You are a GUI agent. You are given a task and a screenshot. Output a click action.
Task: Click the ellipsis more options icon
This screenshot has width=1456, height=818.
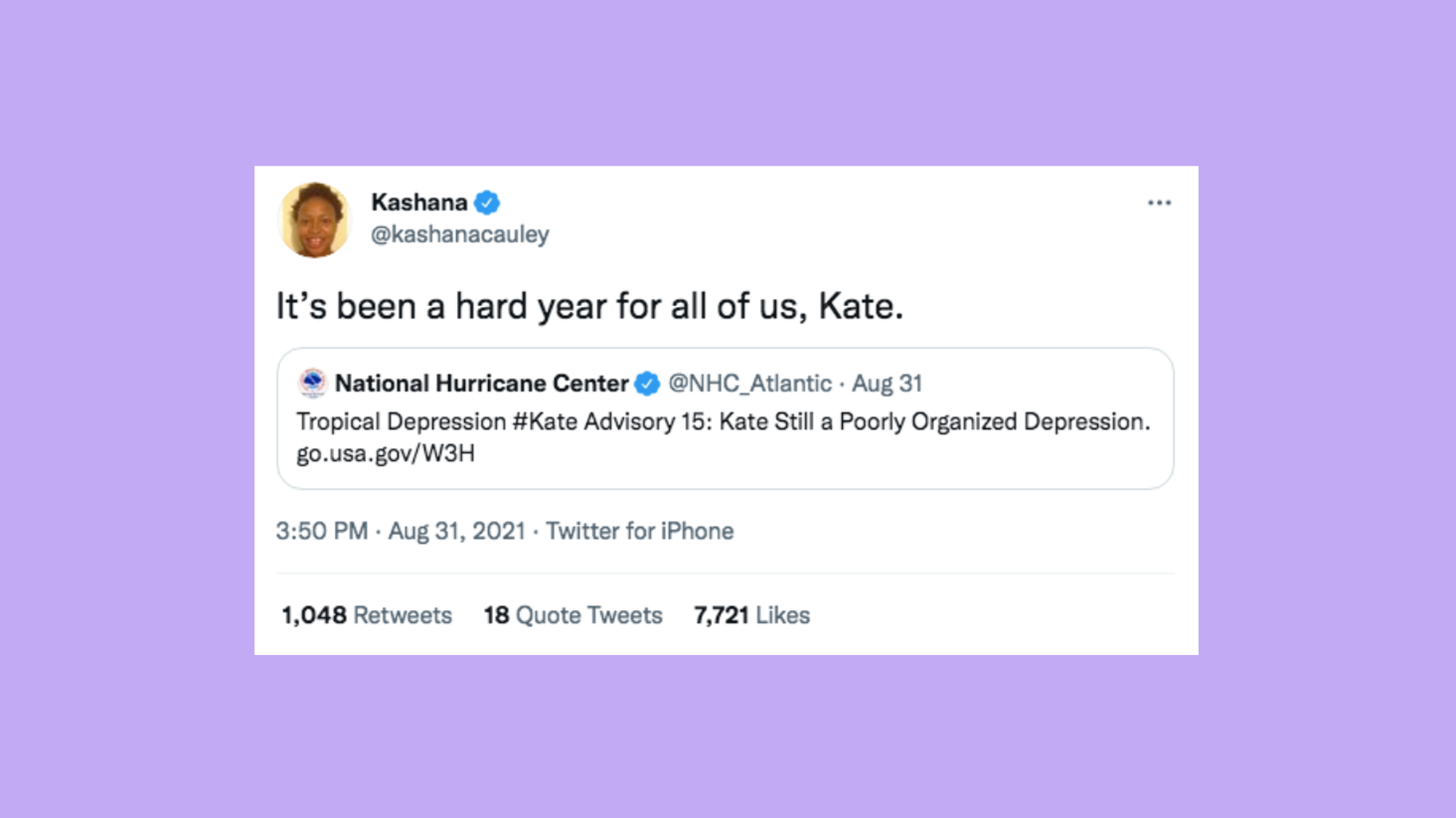(x=1160, y=202)
